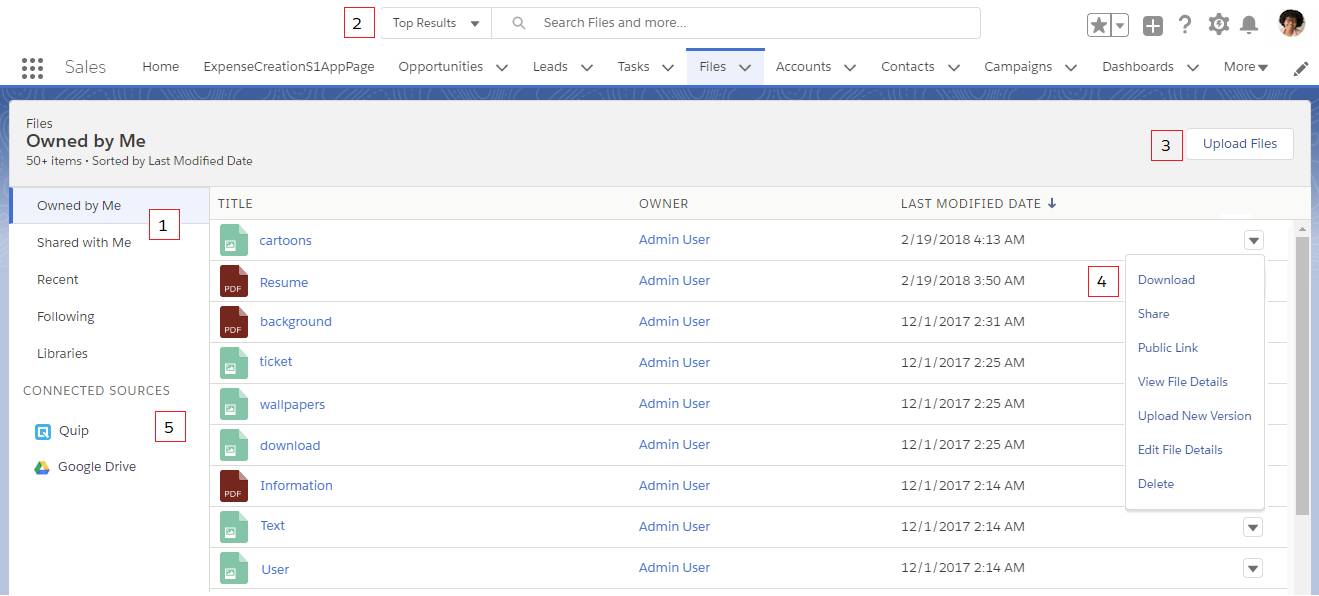Click the search magnifier icon

518,23
